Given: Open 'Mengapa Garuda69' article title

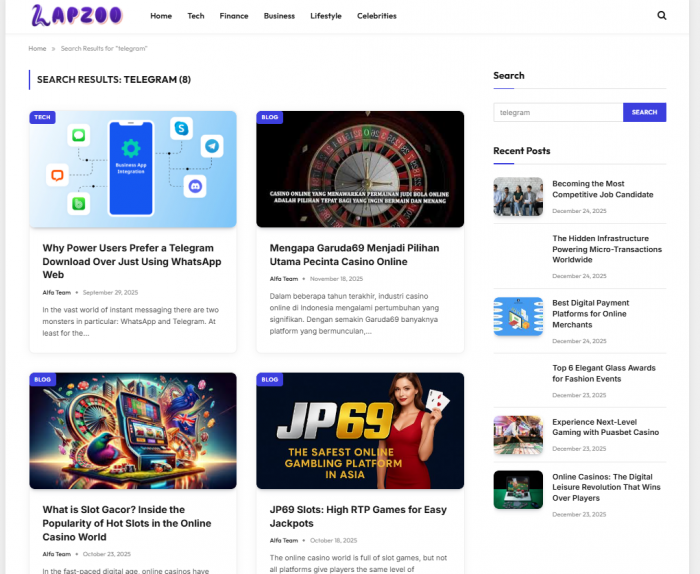Looking at the screenshot, I should coord(353,254).
